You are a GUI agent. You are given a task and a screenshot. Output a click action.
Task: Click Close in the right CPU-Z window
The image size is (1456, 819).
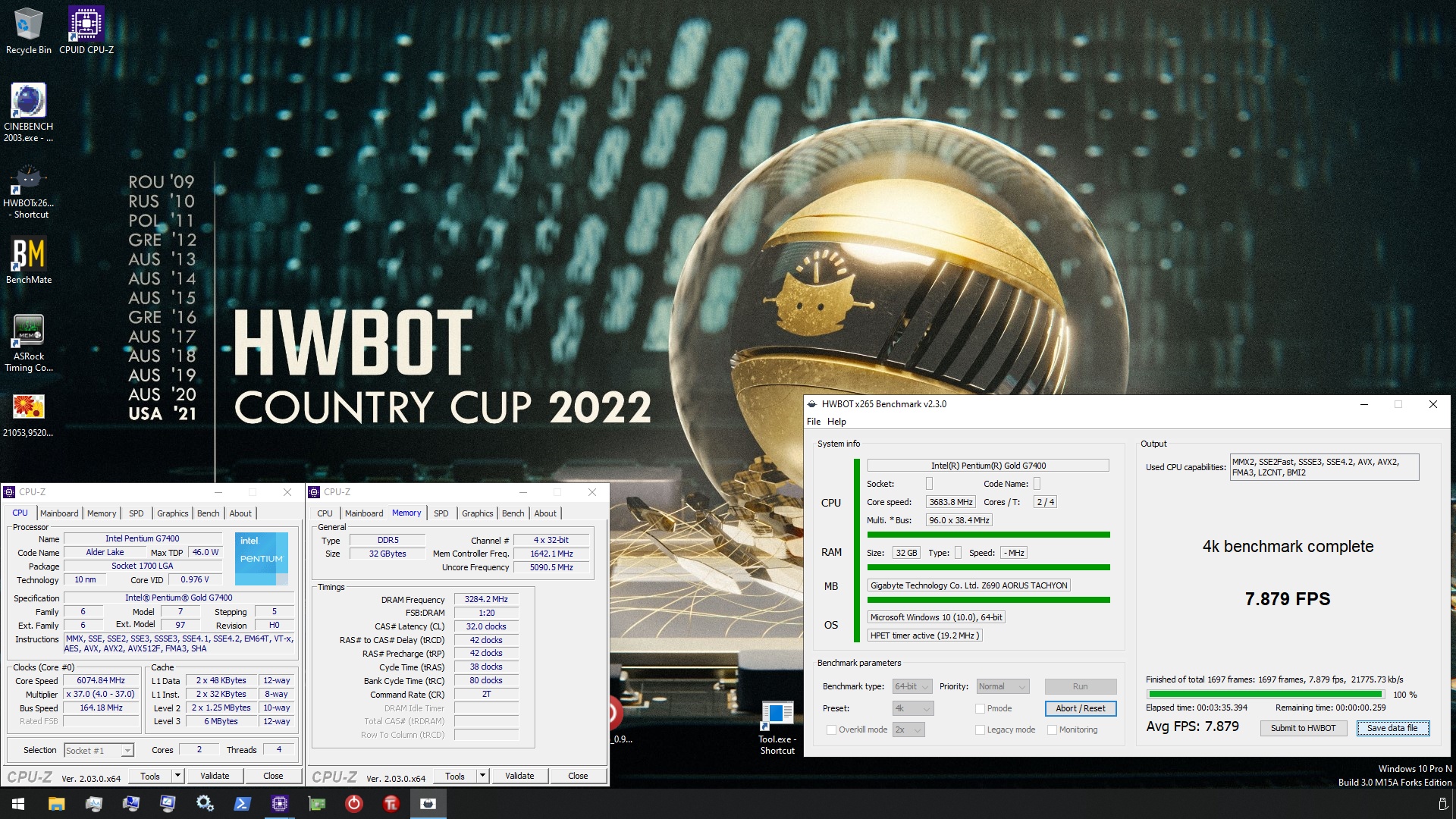(578, 776)
